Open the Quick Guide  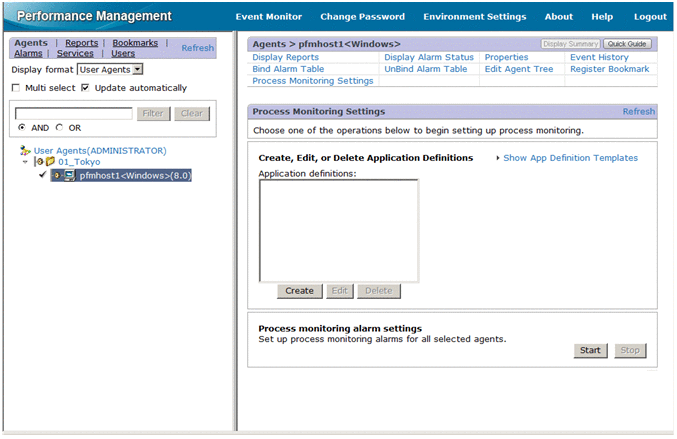click(627, 44)
